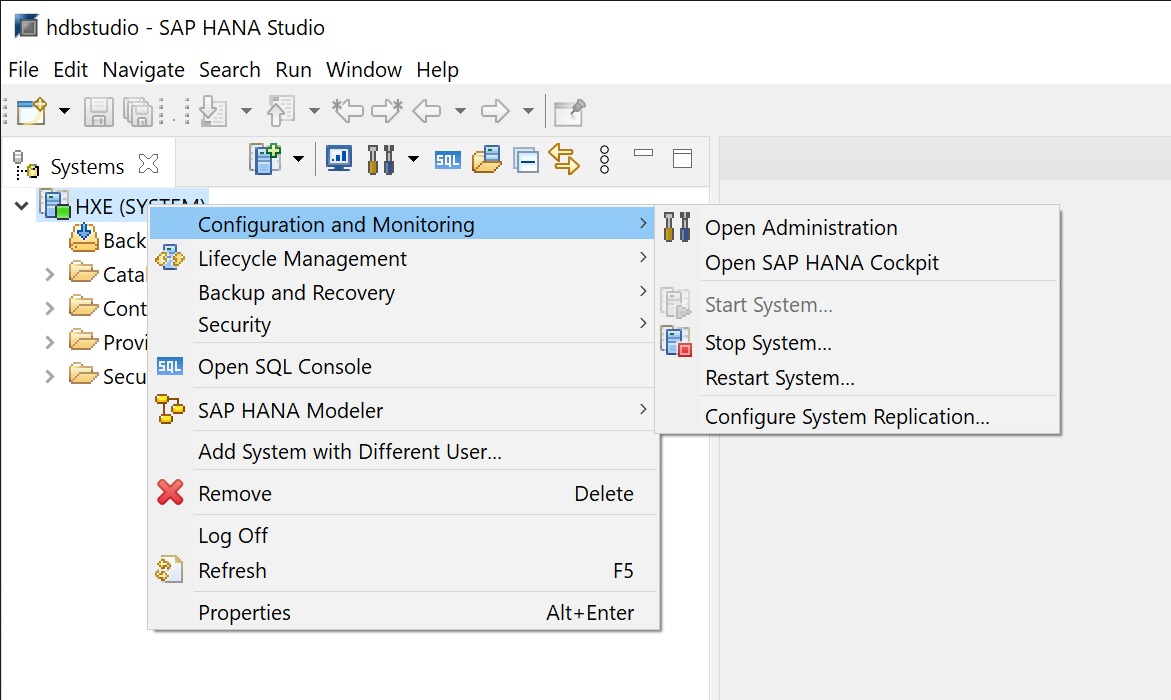Click the Collapse All icon in Systems view
Viewport: 1171px width, 700px height.
tap(526, 160)
